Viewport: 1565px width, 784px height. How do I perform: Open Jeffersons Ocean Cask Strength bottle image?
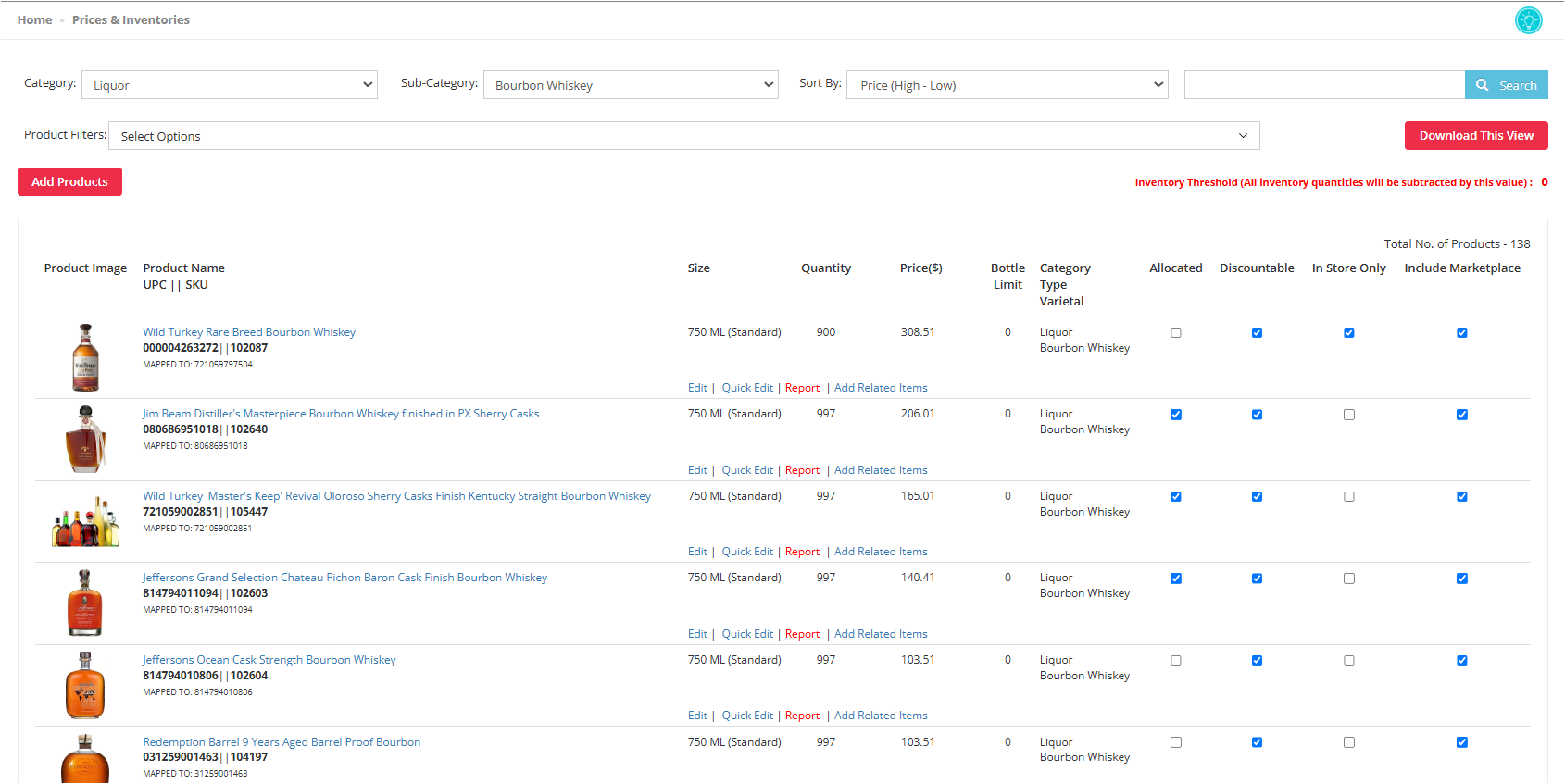[85, 685]
